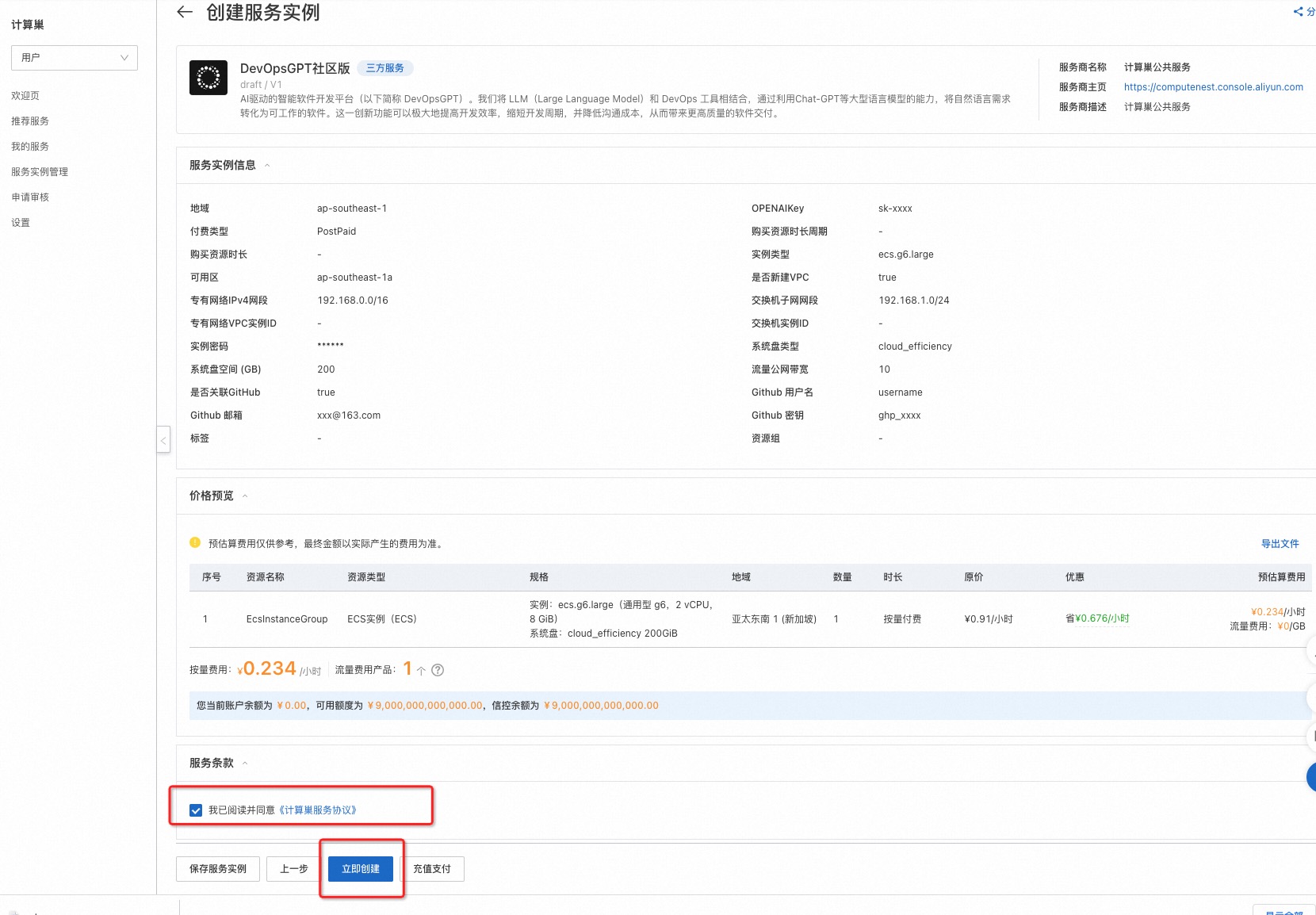
Task: Click the 亚太东南 1 (新加坡) region cell
Action: click(774, 619)
